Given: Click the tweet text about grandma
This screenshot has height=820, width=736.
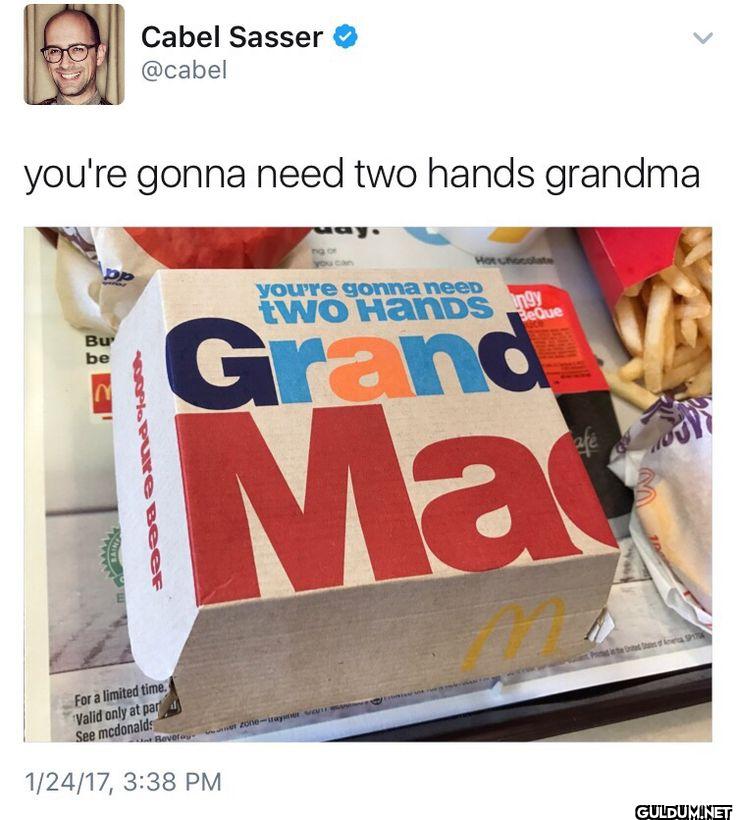Looking at the screenshot, I should (x=362, y=175).
